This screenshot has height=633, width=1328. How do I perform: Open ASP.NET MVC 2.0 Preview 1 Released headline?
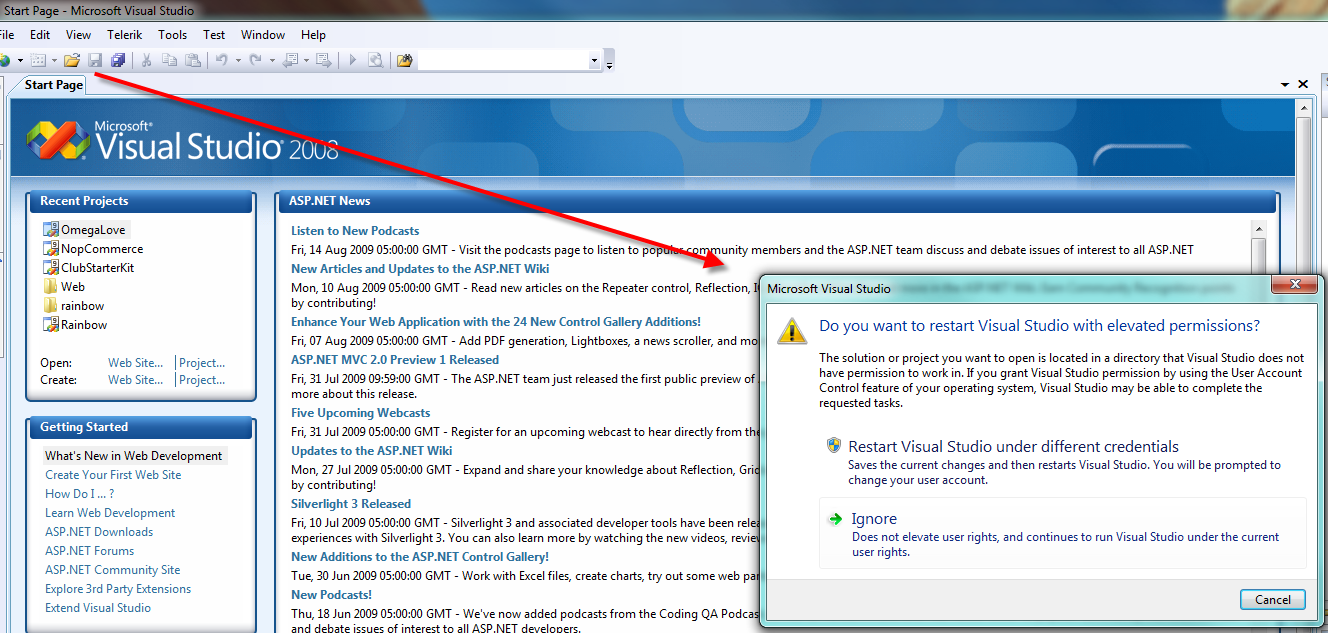click(395, 360)
